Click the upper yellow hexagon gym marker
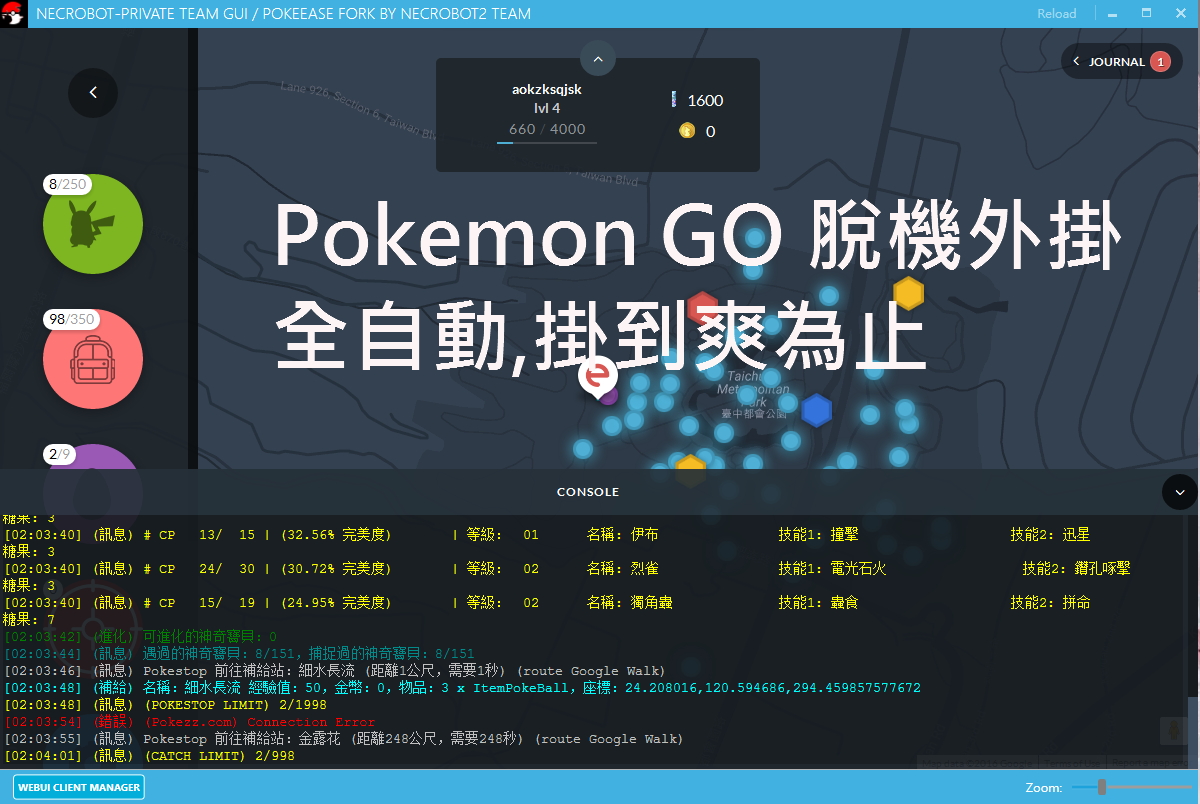 908,293
